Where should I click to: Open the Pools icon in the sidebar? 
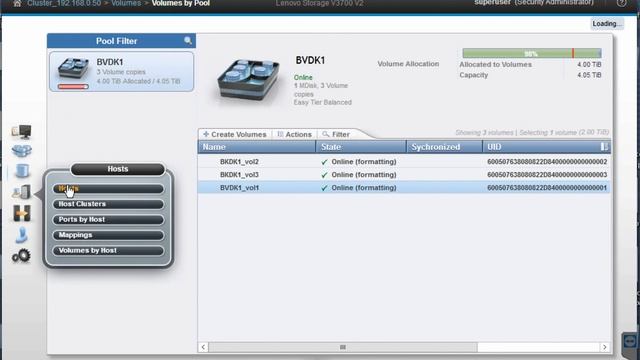[22, 151]
